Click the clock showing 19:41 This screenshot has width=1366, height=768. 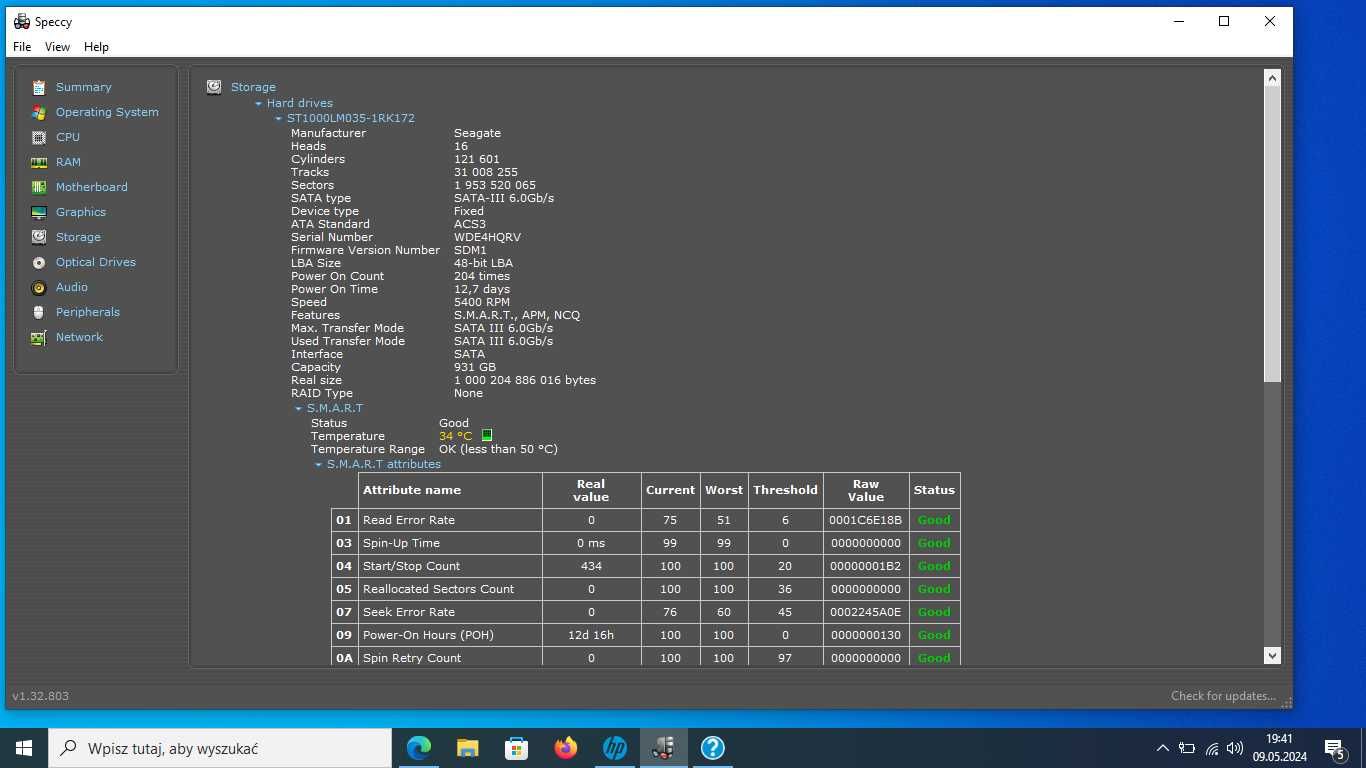[x=1279, y=739]
